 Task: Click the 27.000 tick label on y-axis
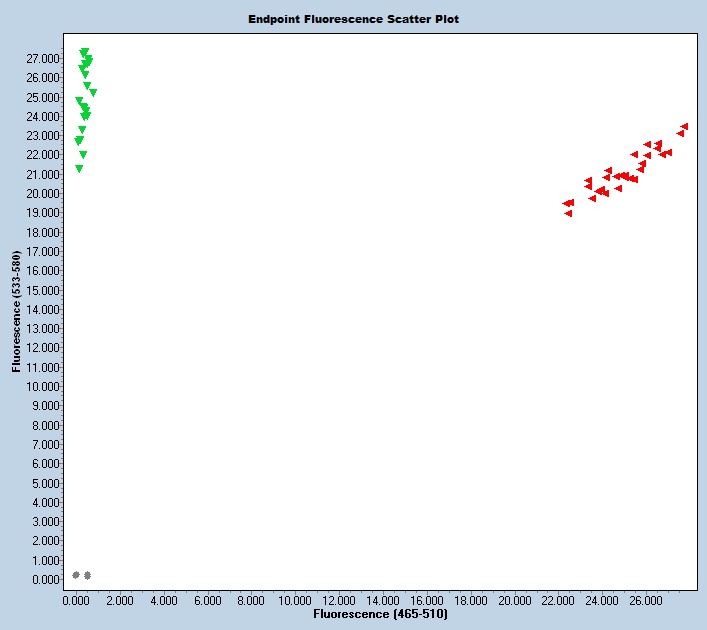click(42, 58)
